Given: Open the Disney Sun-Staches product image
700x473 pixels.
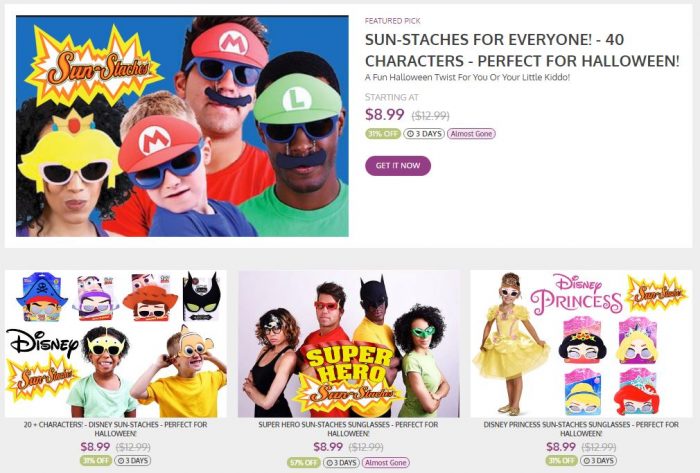Looking at the screenshot, I should [115, 343].
